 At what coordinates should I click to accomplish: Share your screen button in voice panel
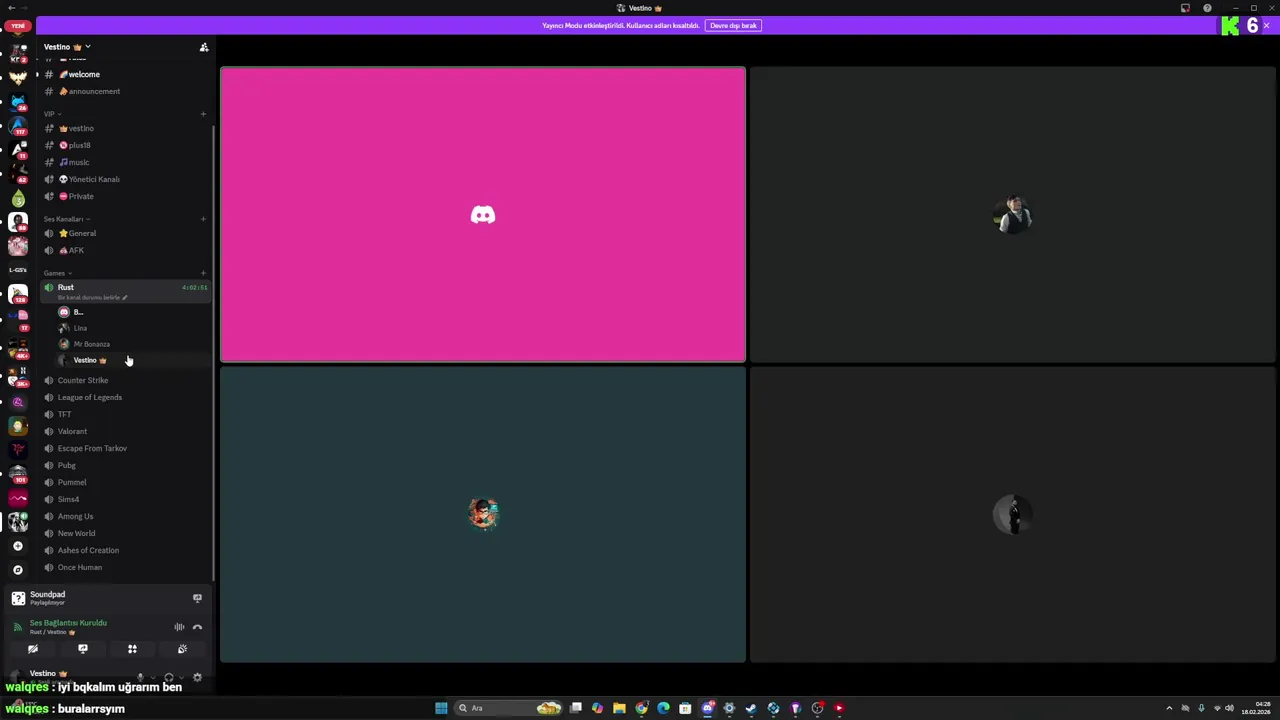pyautogui.click(x=83, y=649)
